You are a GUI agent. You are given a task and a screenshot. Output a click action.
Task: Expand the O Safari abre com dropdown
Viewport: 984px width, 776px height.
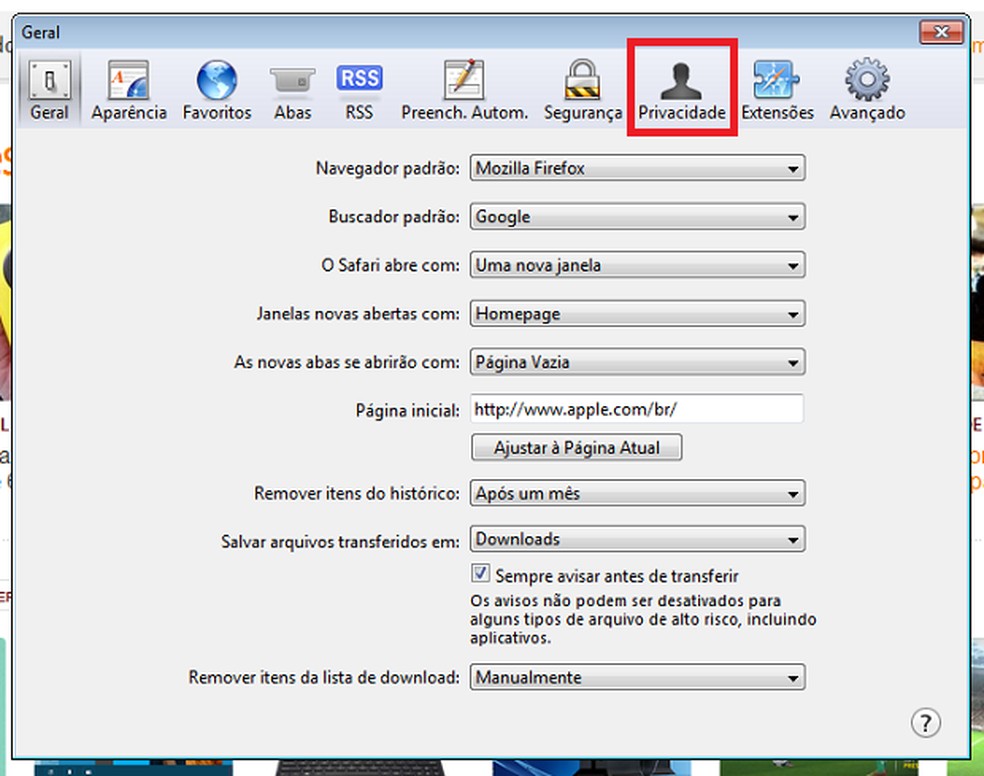click(638, 265)
